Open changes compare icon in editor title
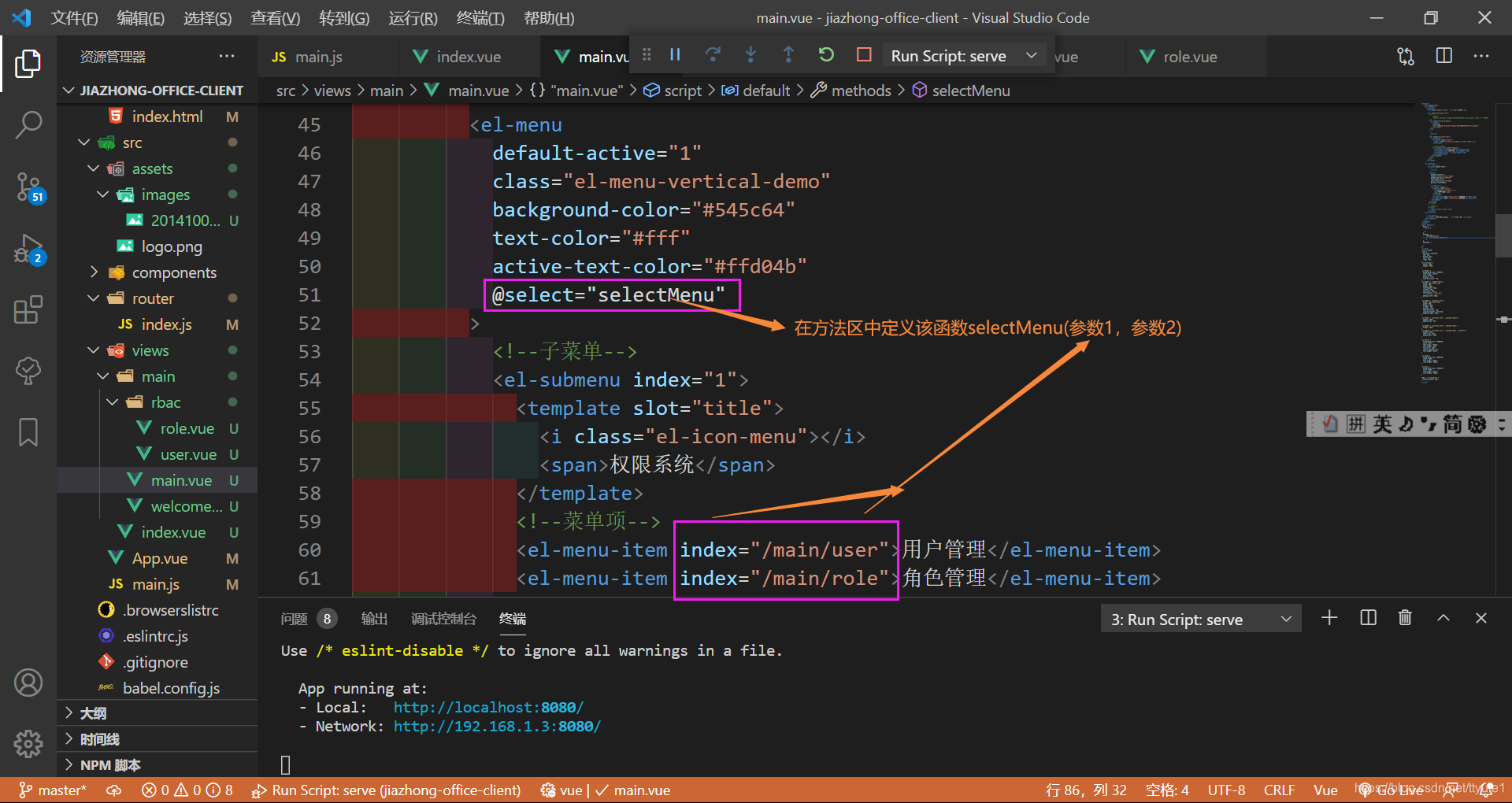Screen dimensions: 1512x803 [1406, 56]
